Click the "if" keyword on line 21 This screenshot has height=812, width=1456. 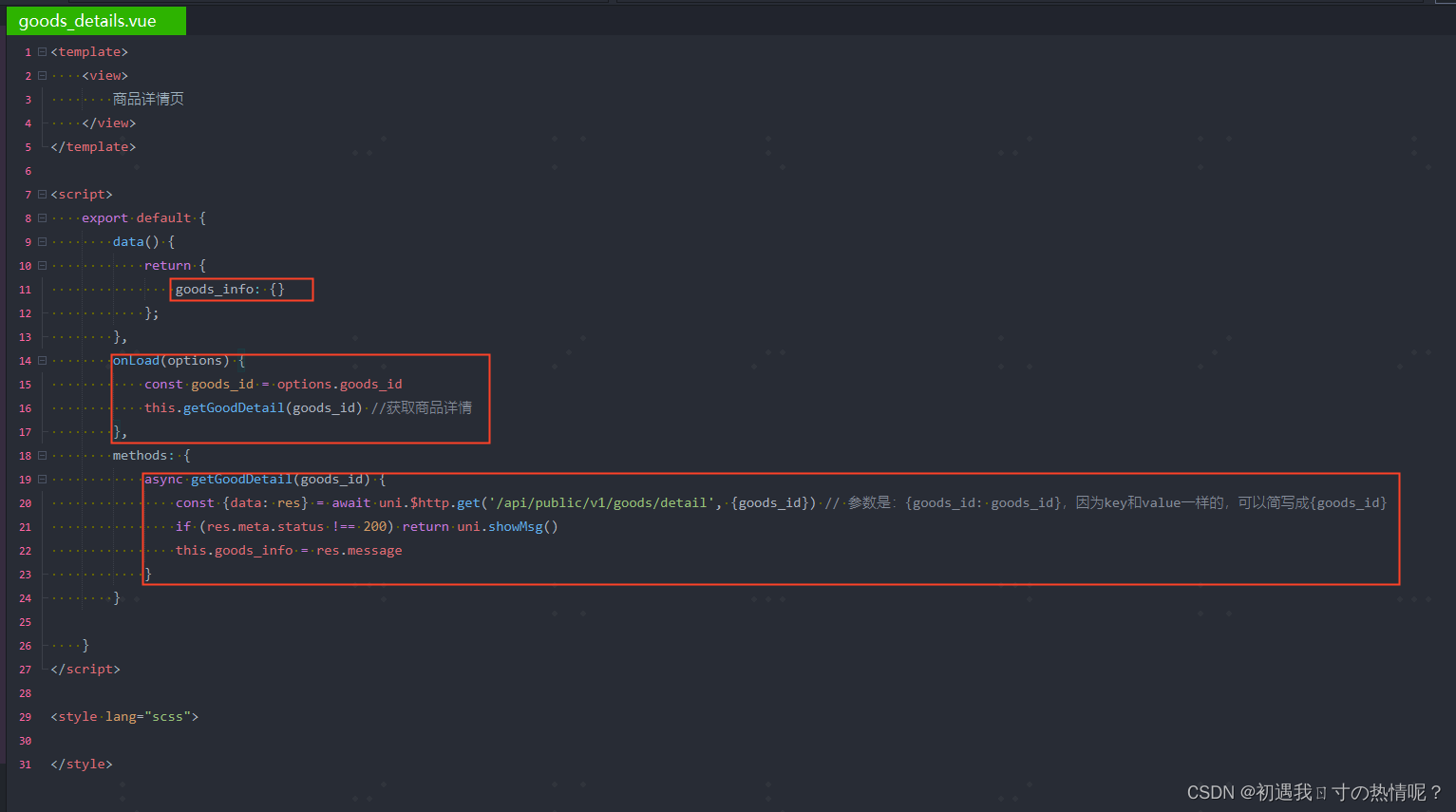click(x=183, y=527)
